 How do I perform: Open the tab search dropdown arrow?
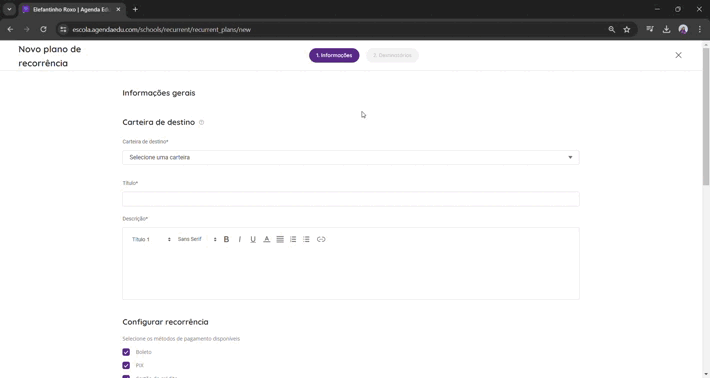coord(9,10)
